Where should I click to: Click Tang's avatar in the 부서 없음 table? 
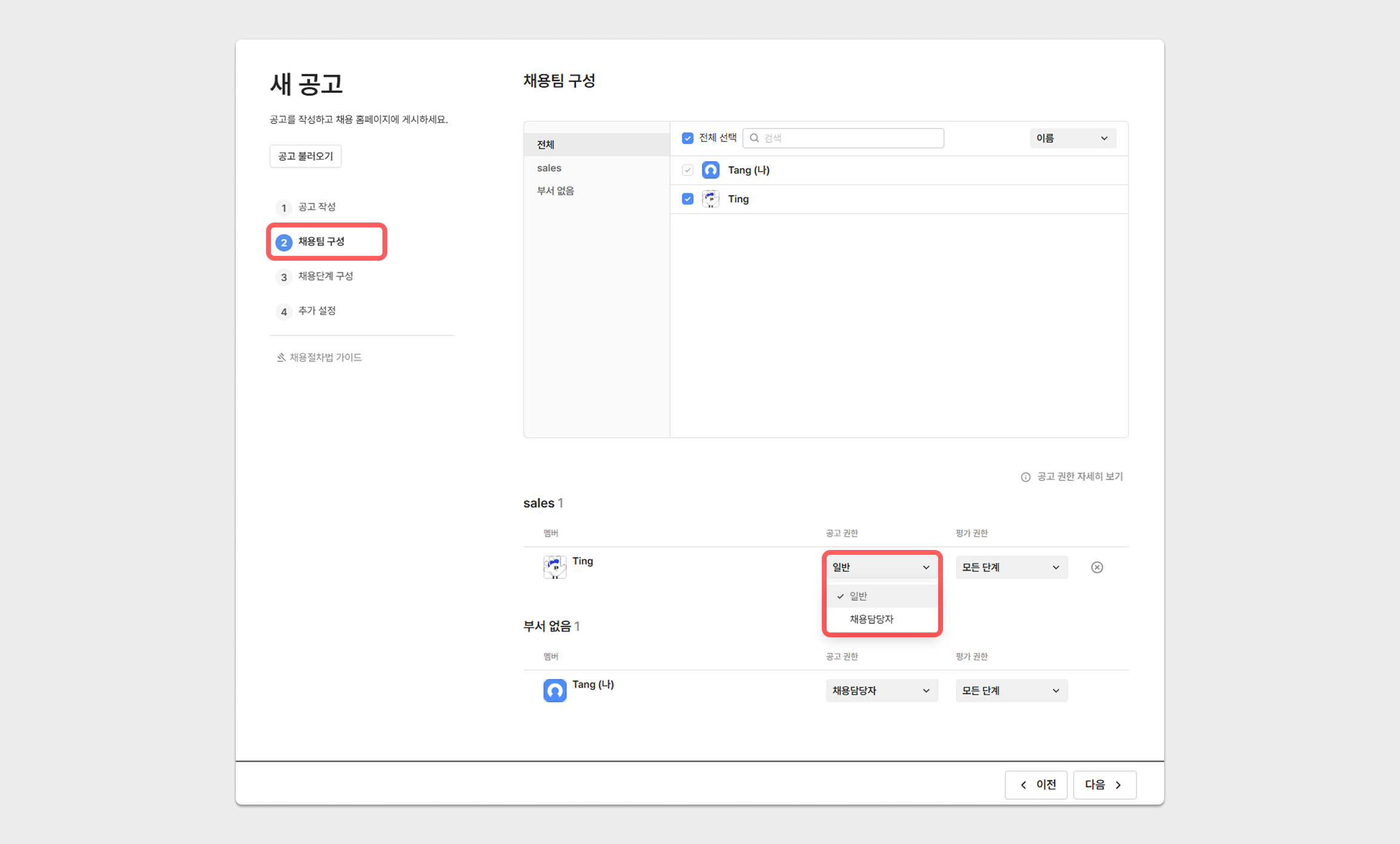[555, 691]
